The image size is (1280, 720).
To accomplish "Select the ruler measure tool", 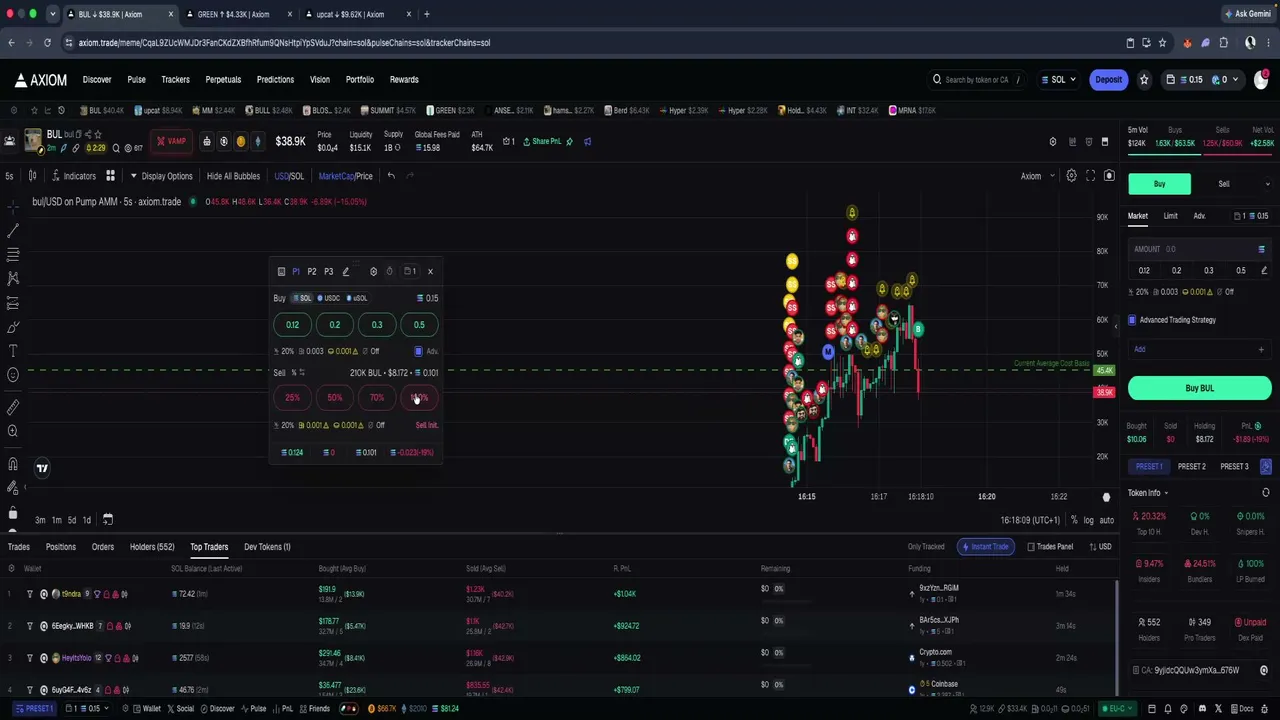I will pos(13,407).
